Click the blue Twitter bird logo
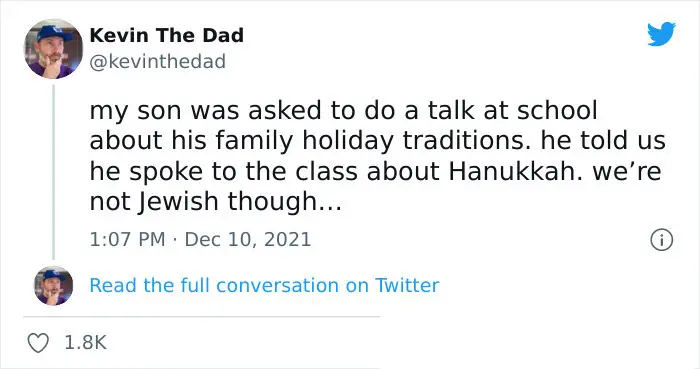The width and height of the screenshot is (700, 369). pyautogui.click(x=661, y=33)
